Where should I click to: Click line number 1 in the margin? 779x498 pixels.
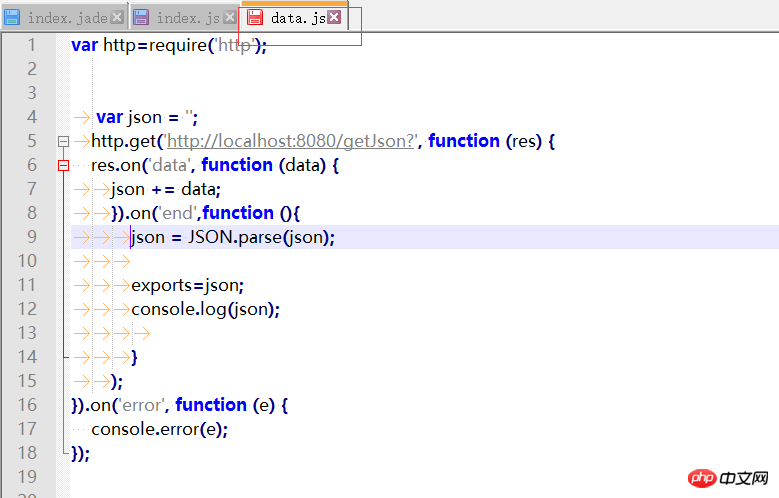pos(32,45)
